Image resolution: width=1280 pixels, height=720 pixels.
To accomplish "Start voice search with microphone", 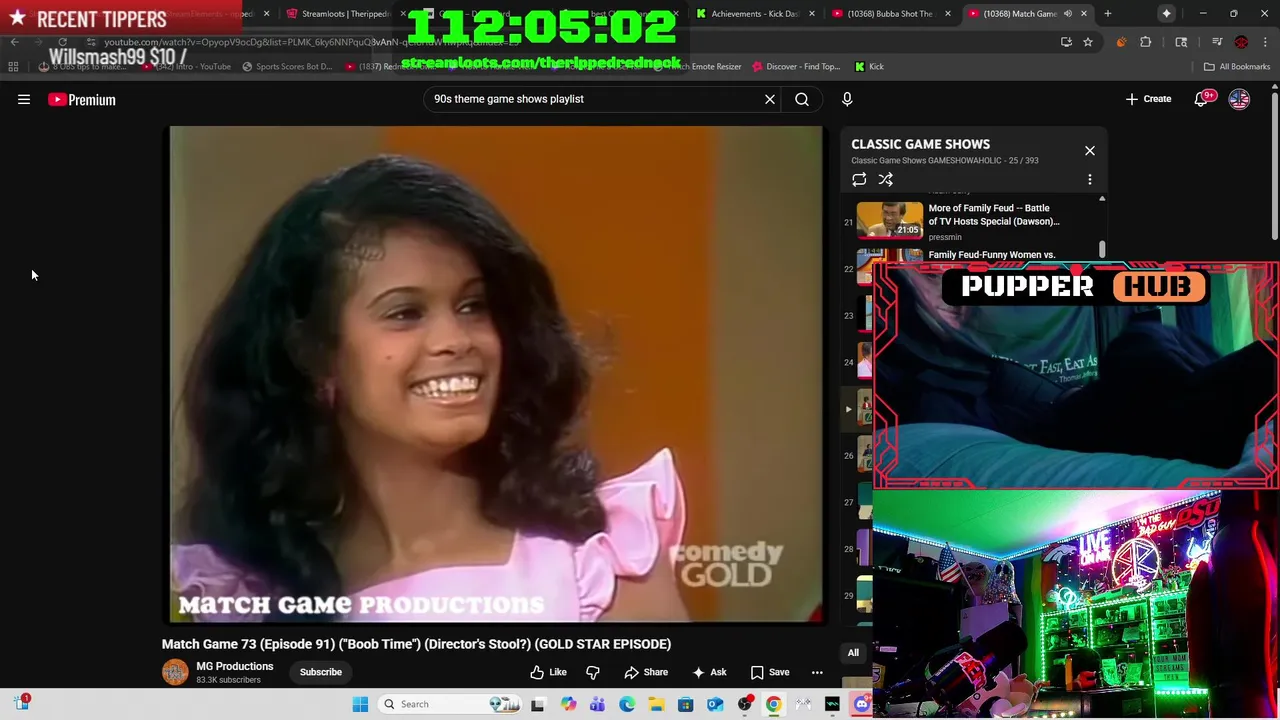I will [847, 99].
